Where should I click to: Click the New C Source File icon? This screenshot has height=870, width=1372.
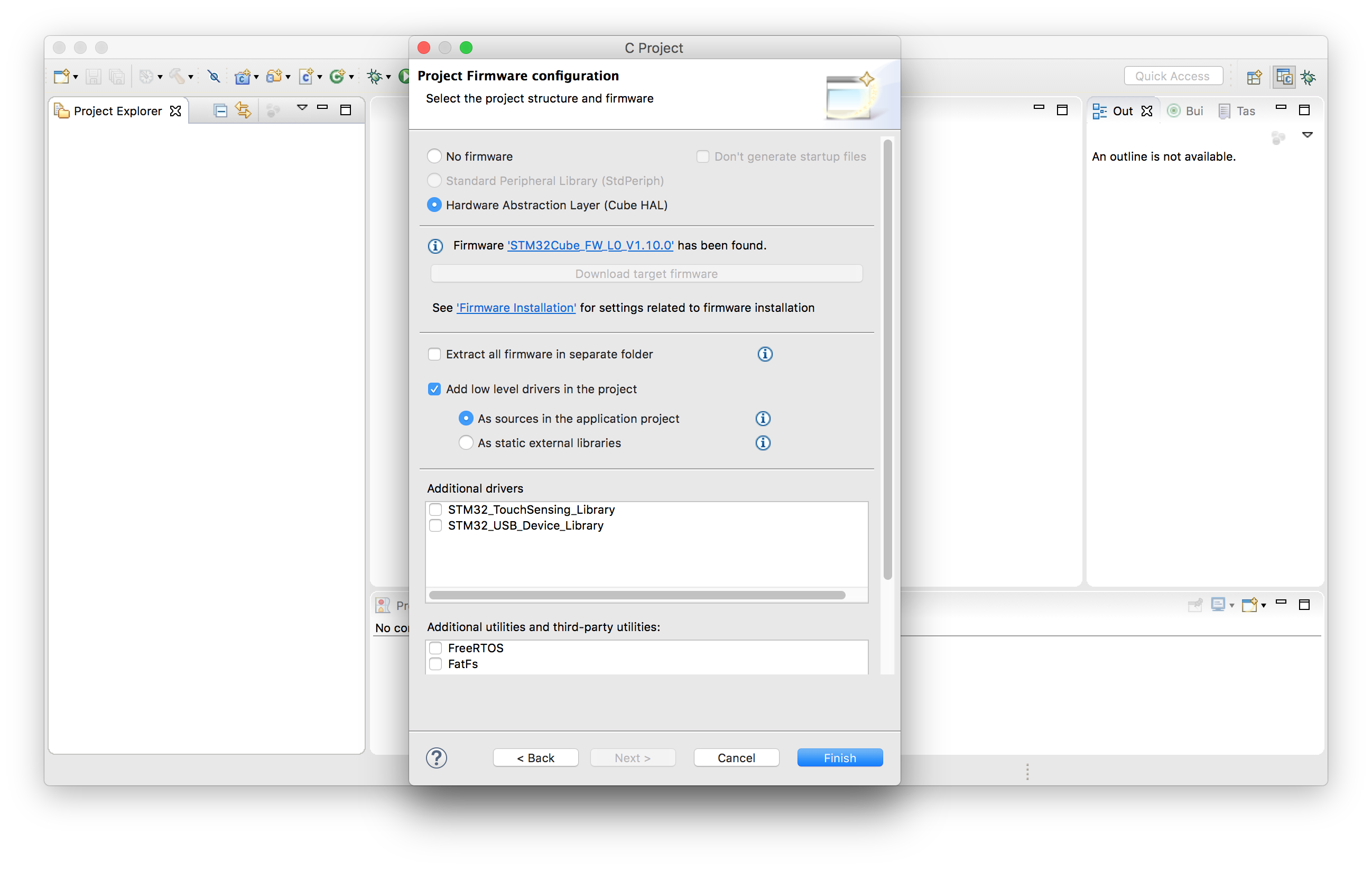(307, 76)
